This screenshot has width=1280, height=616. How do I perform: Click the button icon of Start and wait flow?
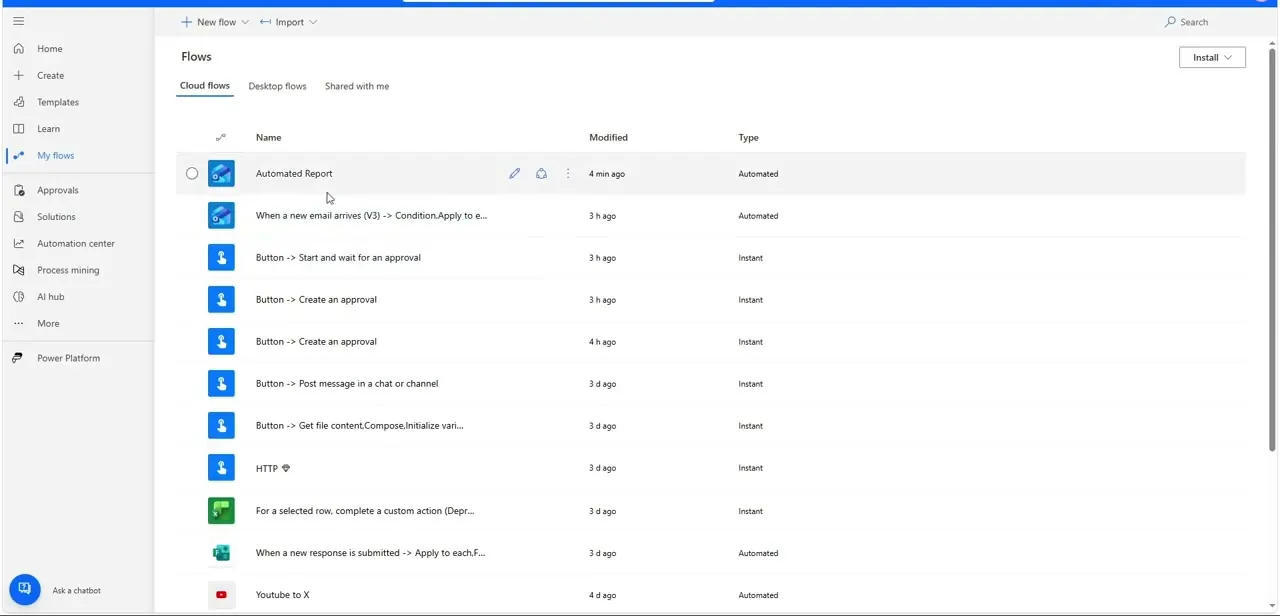(221, 257)
